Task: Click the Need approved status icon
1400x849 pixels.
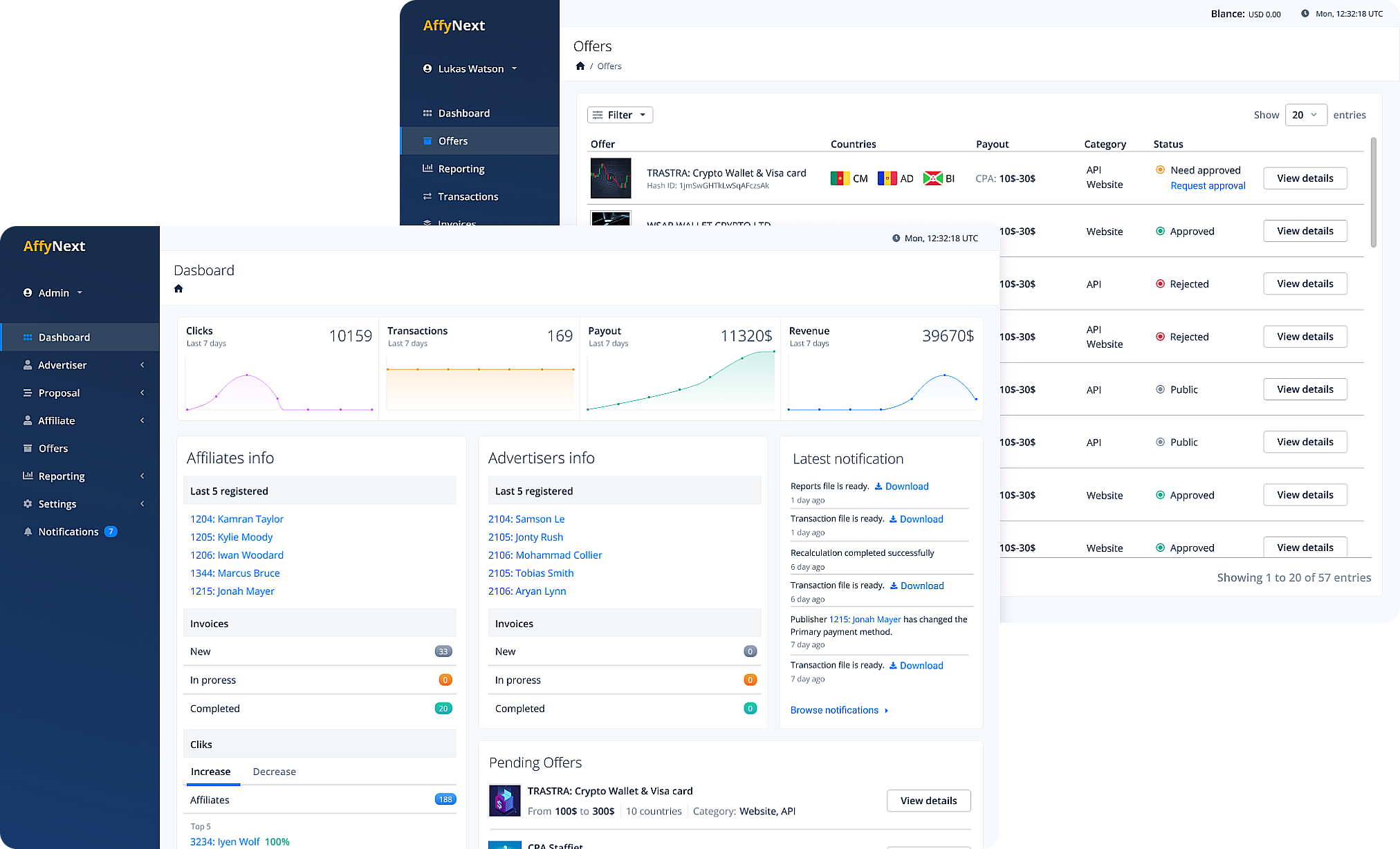Action: pyautogui.click(x=1160, y=169)
